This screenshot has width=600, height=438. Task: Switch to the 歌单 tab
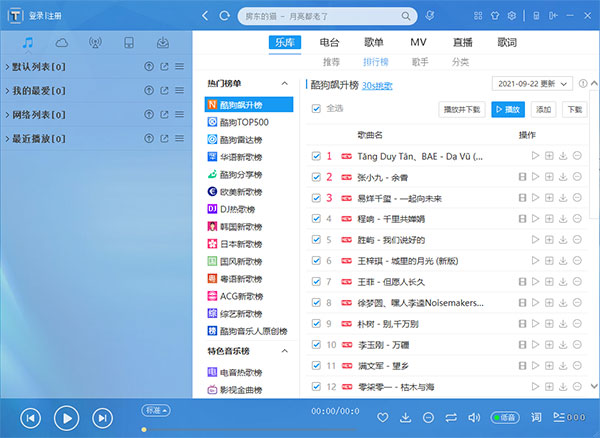point(374,42)
